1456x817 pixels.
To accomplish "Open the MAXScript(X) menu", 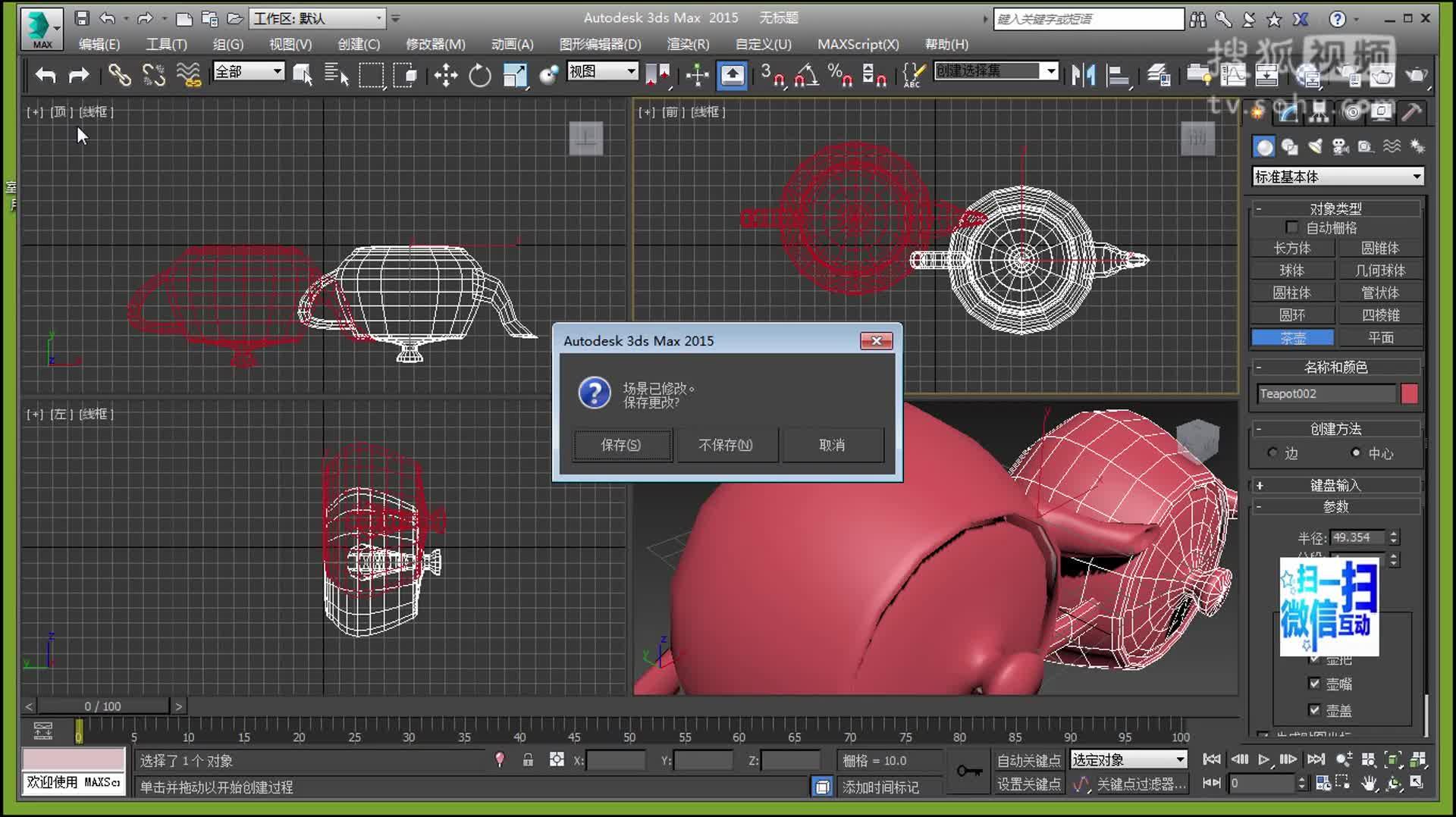I will click(x=857, y=44).
